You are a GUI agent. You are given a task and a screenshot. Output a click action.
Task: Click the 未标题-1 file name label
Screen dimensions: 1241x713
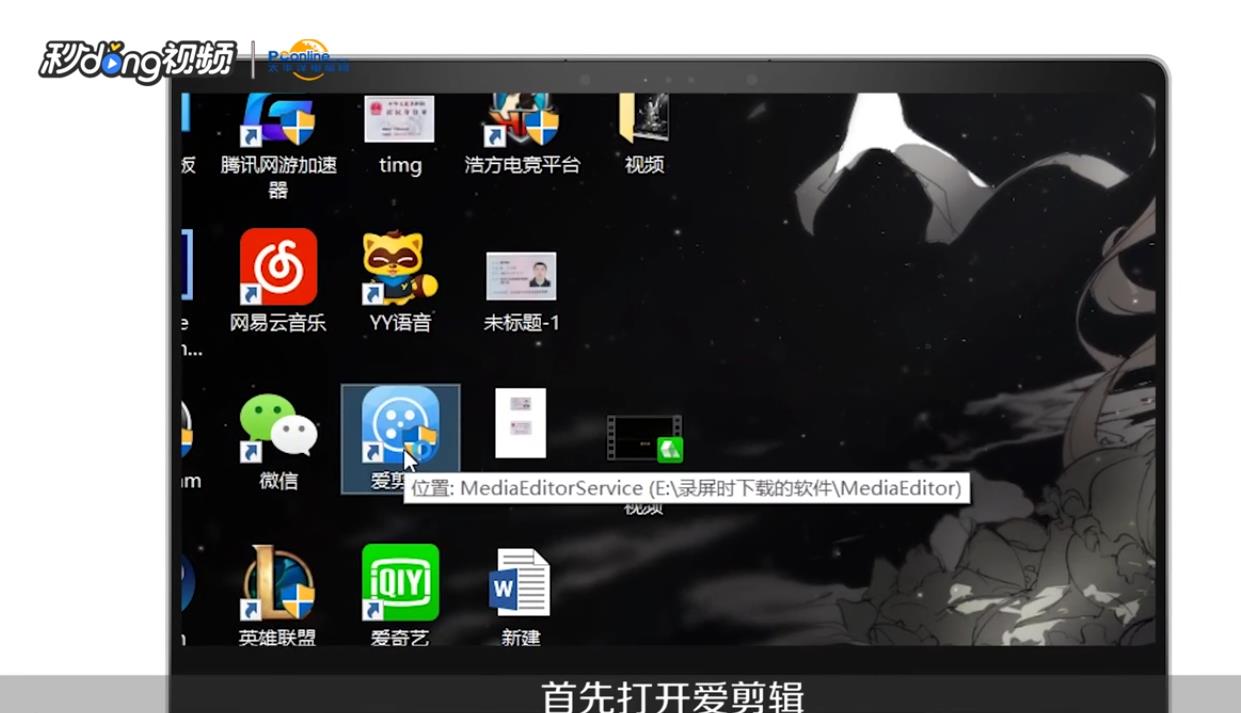point(521,322)
